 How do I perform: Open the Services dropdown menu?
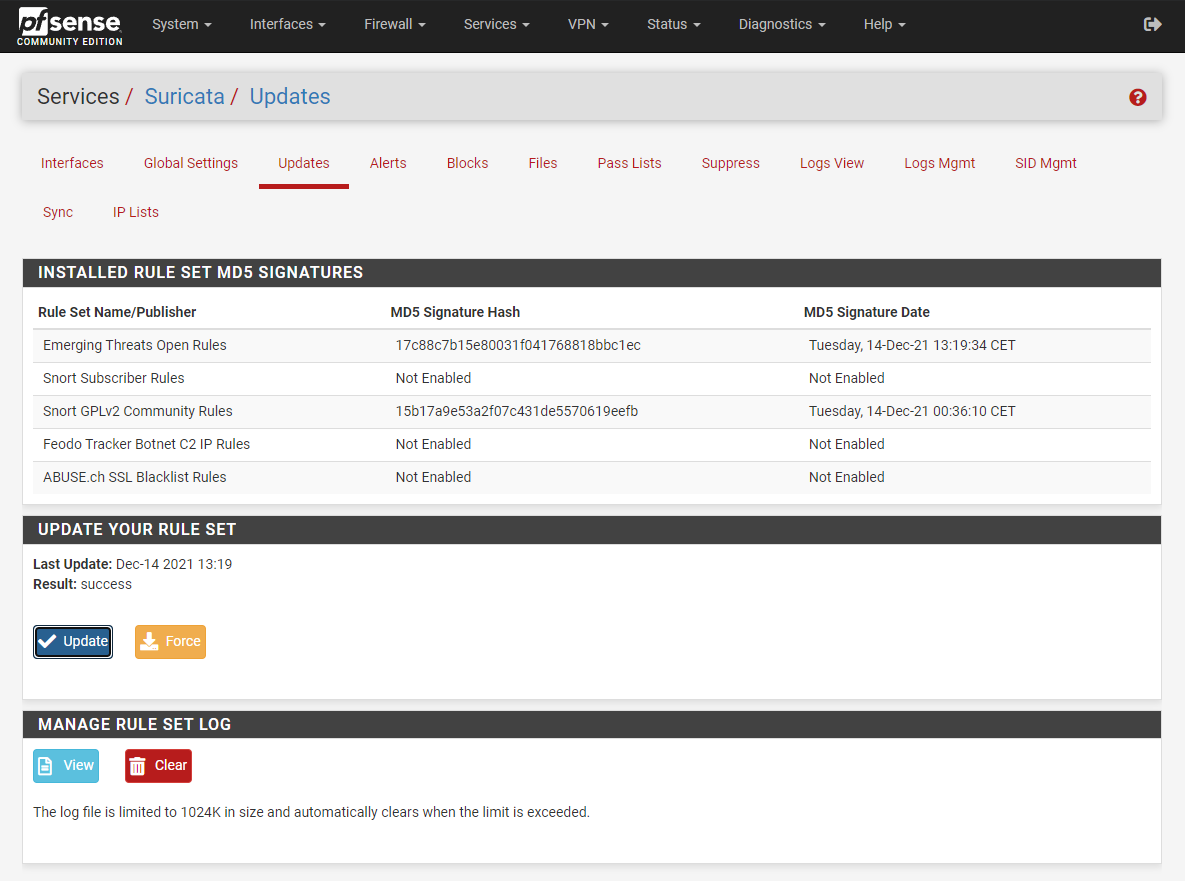[496, 24]
